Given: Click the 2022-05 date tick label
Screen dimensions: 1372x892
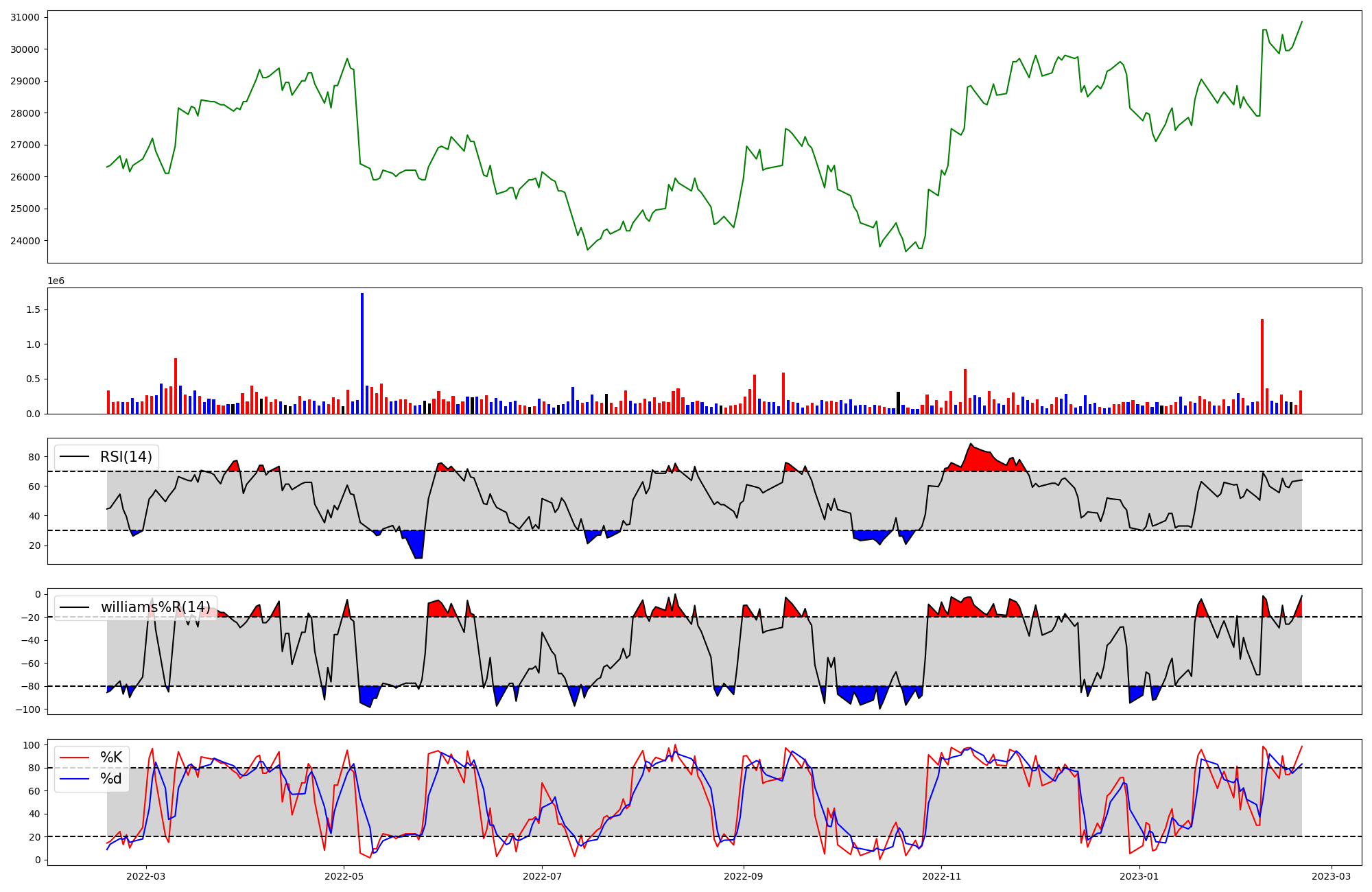Looking at the screenshot, I should [x=344, y=876].
